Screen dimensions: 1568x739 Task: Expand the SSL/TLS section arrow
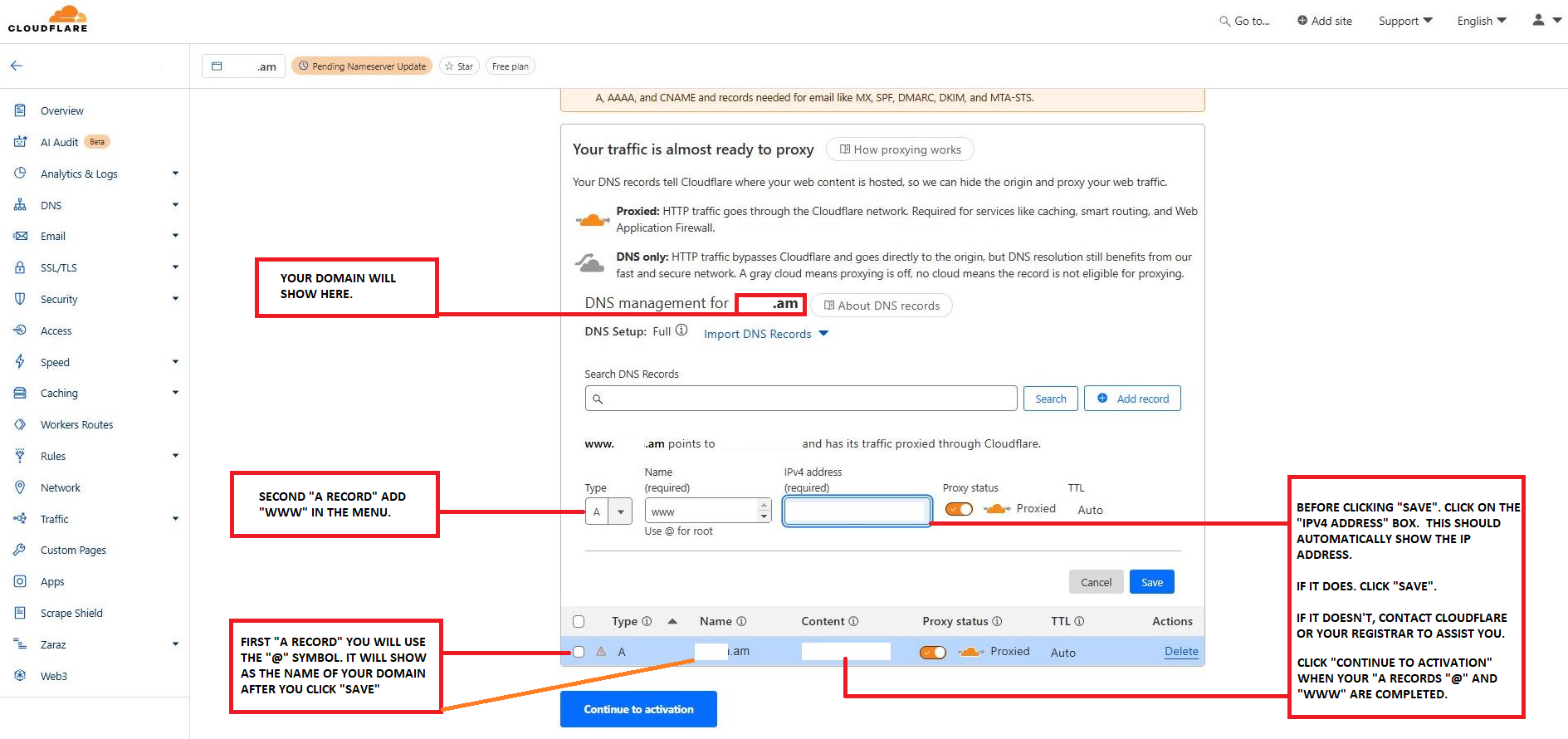click(175, 267)
